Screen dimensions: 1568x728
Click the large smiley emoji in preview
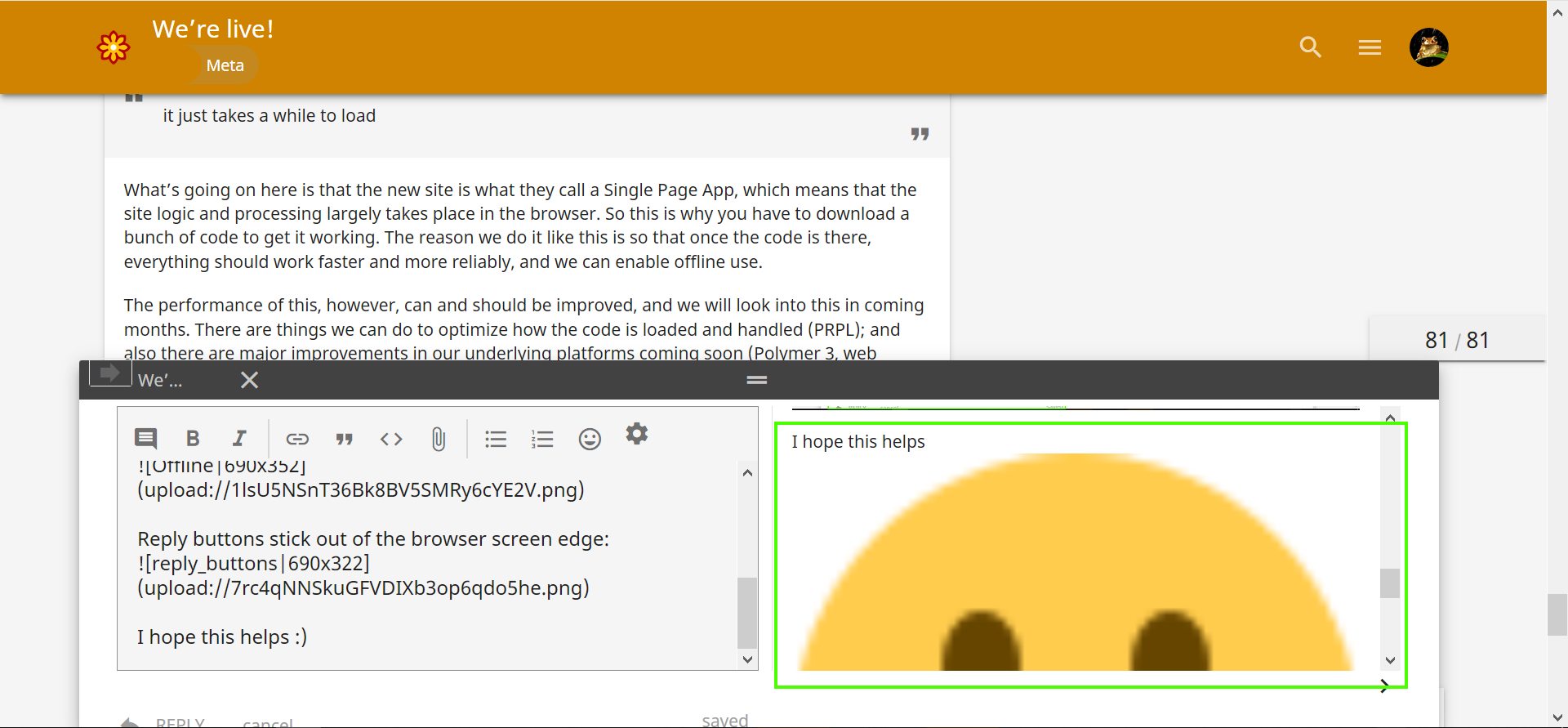point(1076,562)
